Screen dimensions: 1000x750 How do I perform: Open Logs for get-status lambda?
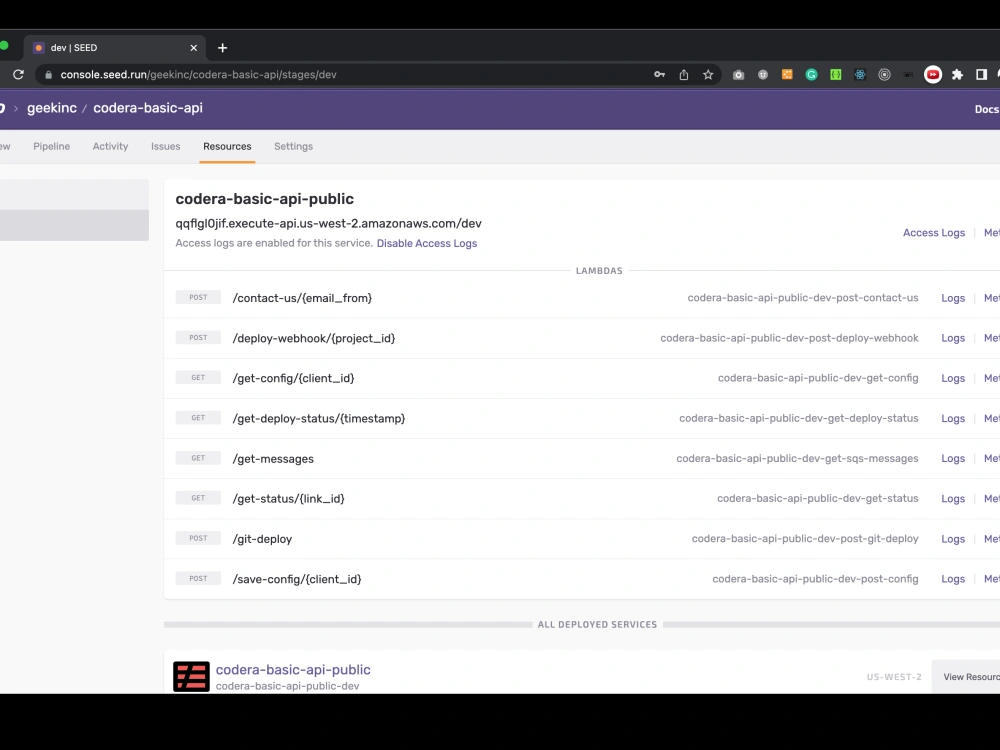pyautogui.click(x=953, y=499)
